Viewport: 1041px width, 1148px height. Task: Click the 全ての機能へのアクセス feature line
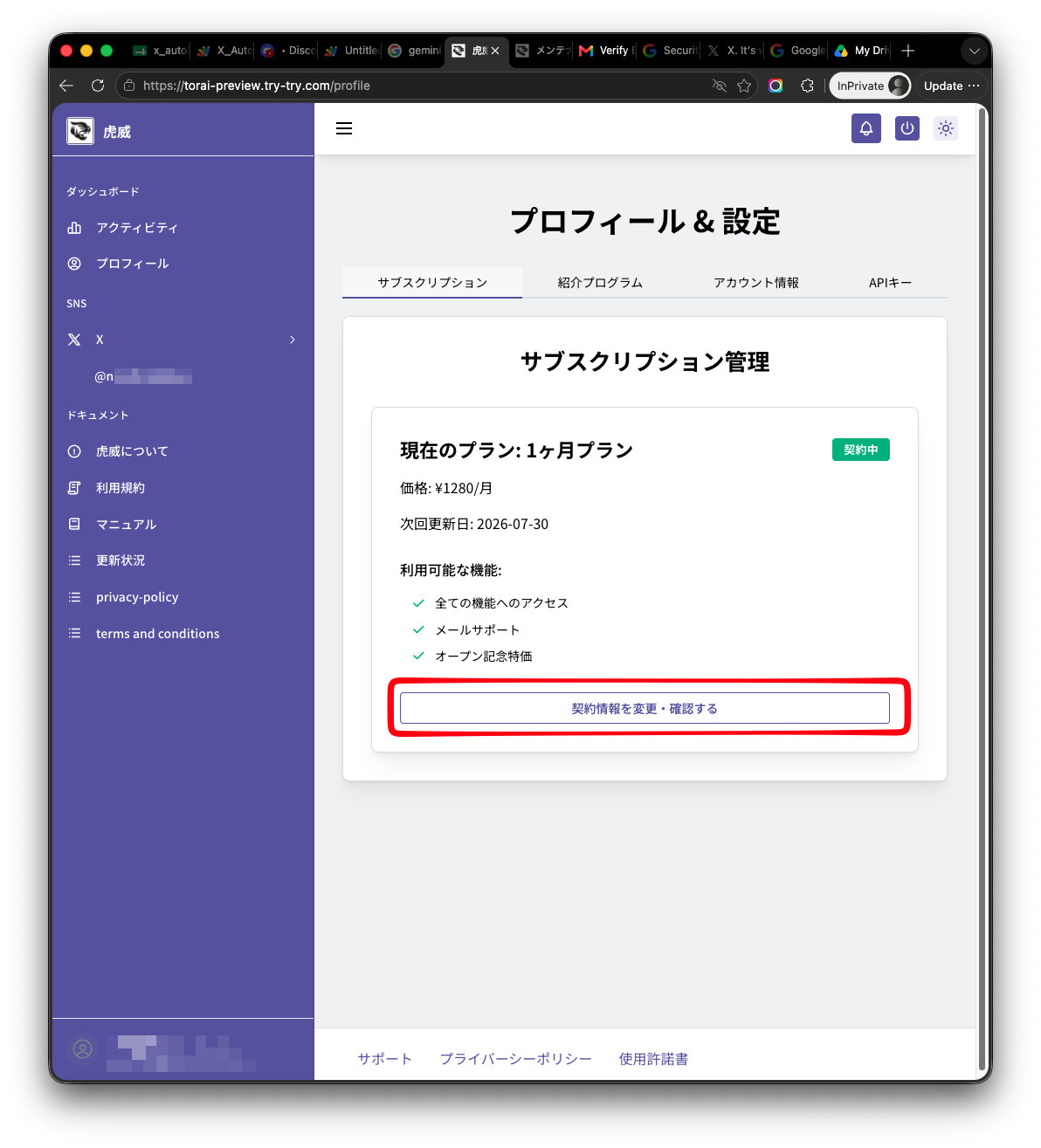(x=501, y=603)
